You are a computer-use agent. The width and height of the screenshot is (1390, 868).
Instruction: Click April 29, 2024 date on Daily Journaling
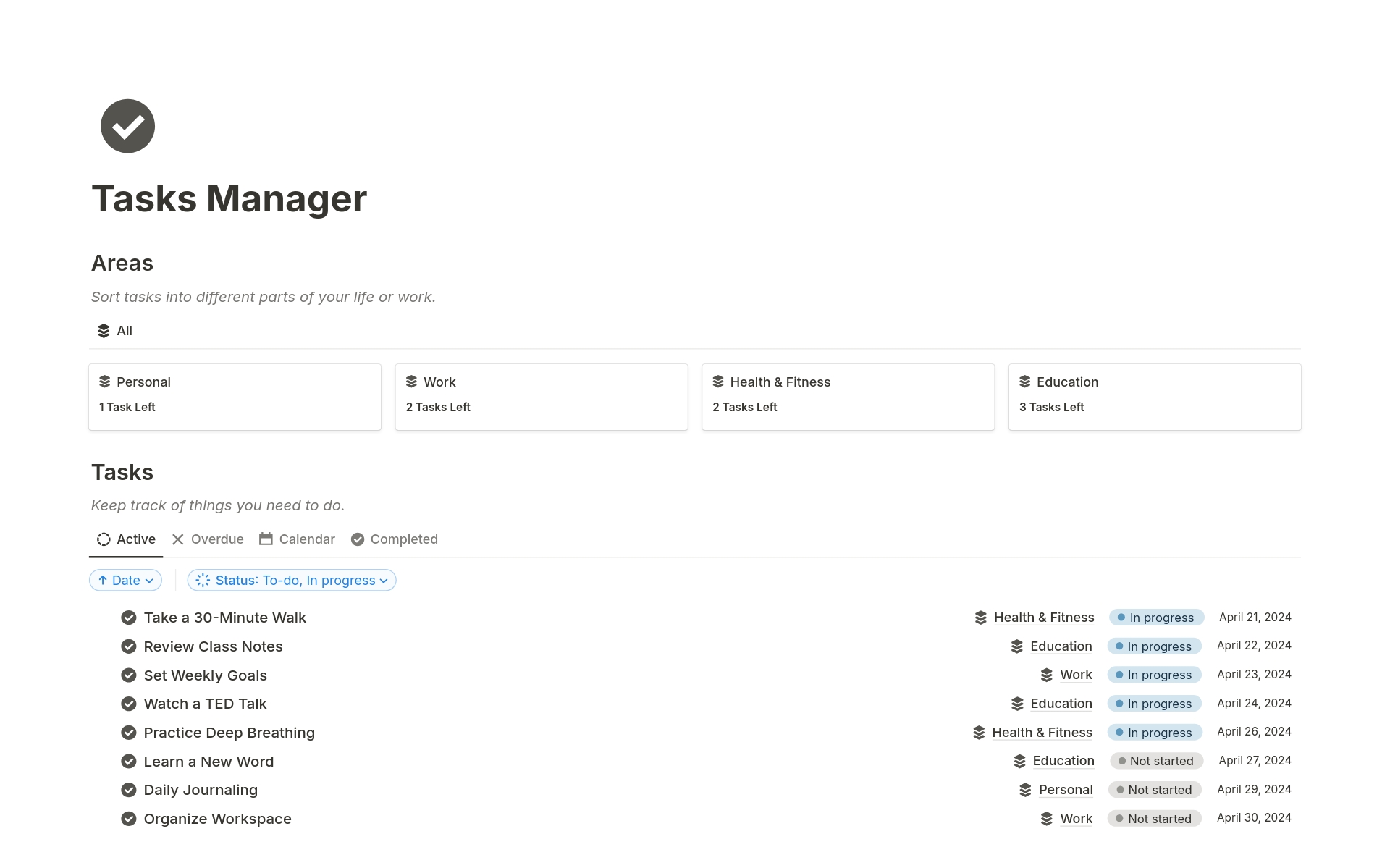(x=1254, y=789)
